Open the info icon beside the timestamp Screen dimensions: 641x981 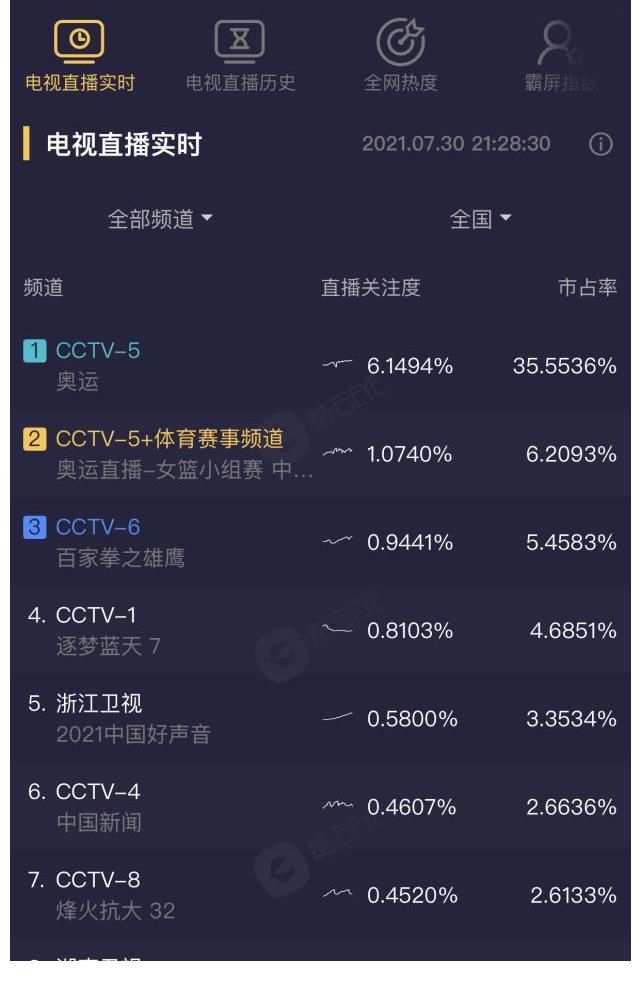pyautogui.click(x=599, y=144)
